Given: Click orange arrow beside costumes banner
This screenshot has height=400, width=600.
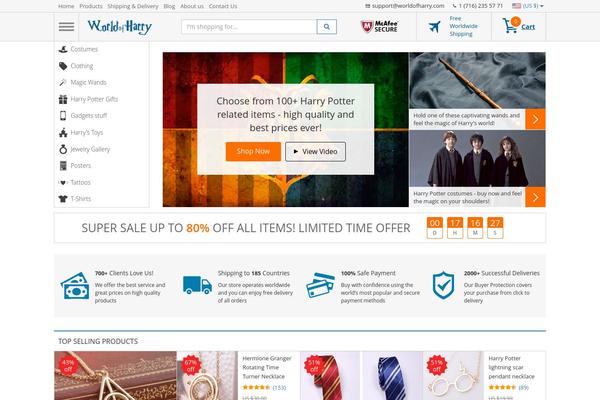Looking at the screenshot, I should 535,197.
